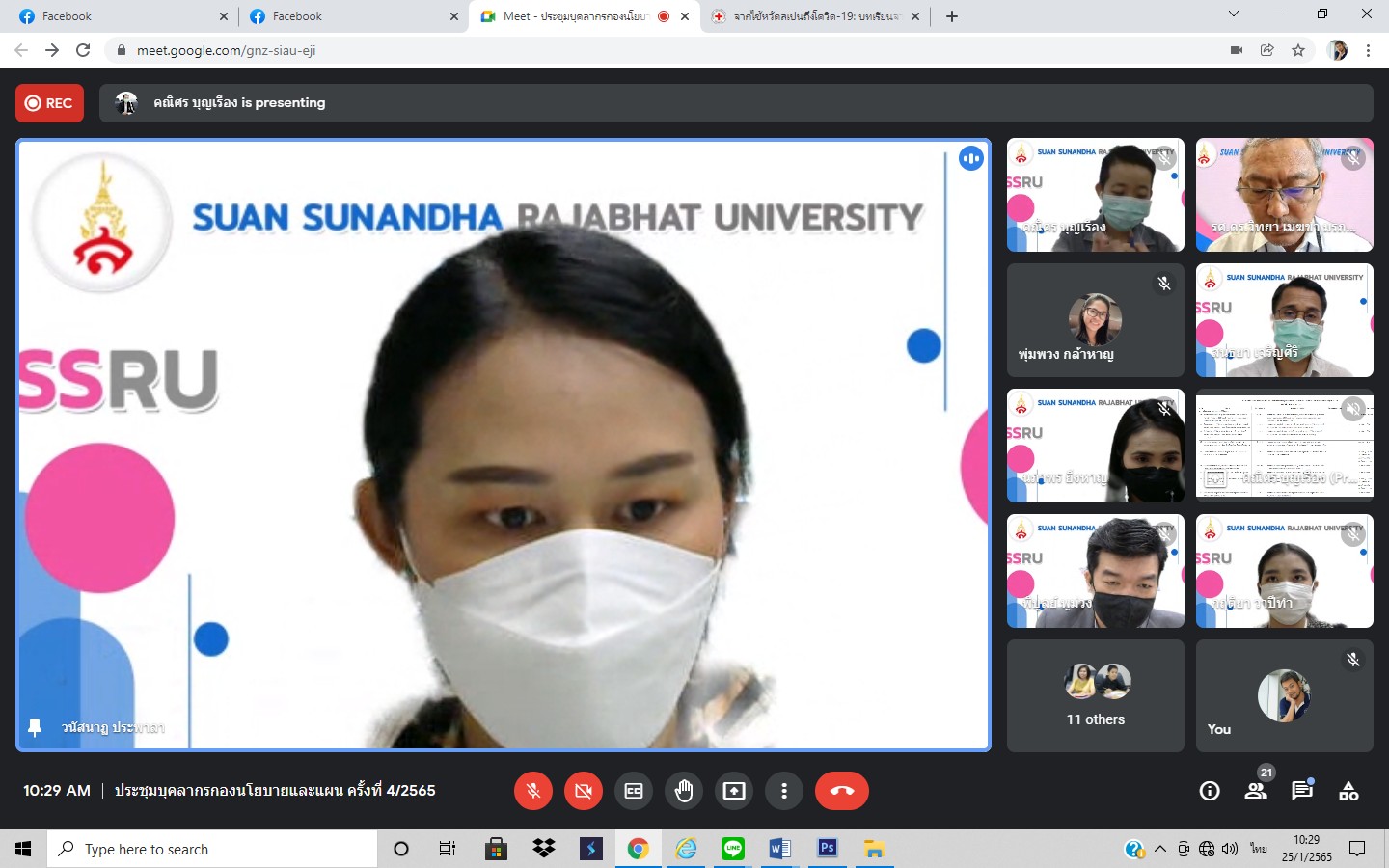Click the red REC recording indicator
Image resolution: width=1389 pixels, height=868 pixels.
click(x=49, y=103)
